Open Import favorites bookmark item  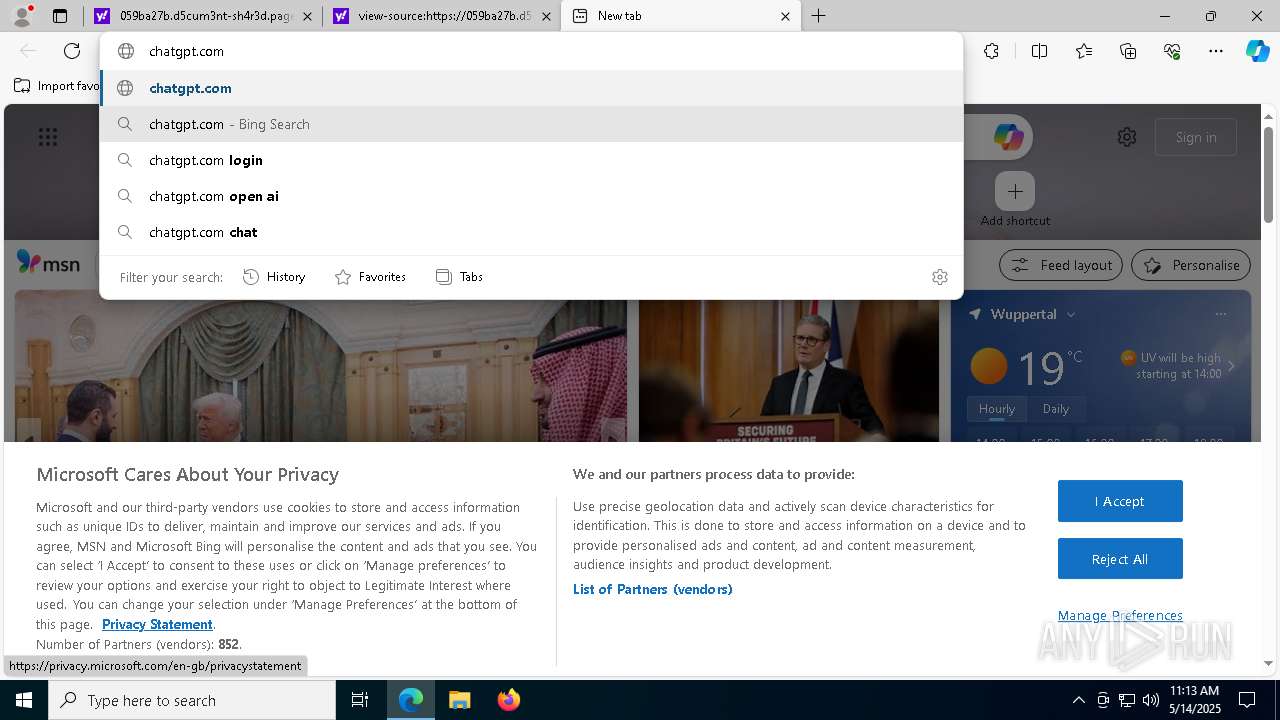tap(57, 86)
